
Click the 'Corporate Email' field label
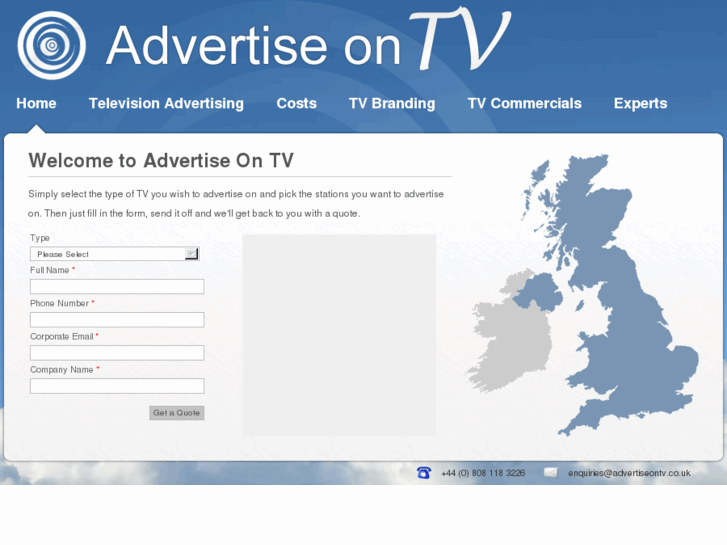(x=62, y=336)
